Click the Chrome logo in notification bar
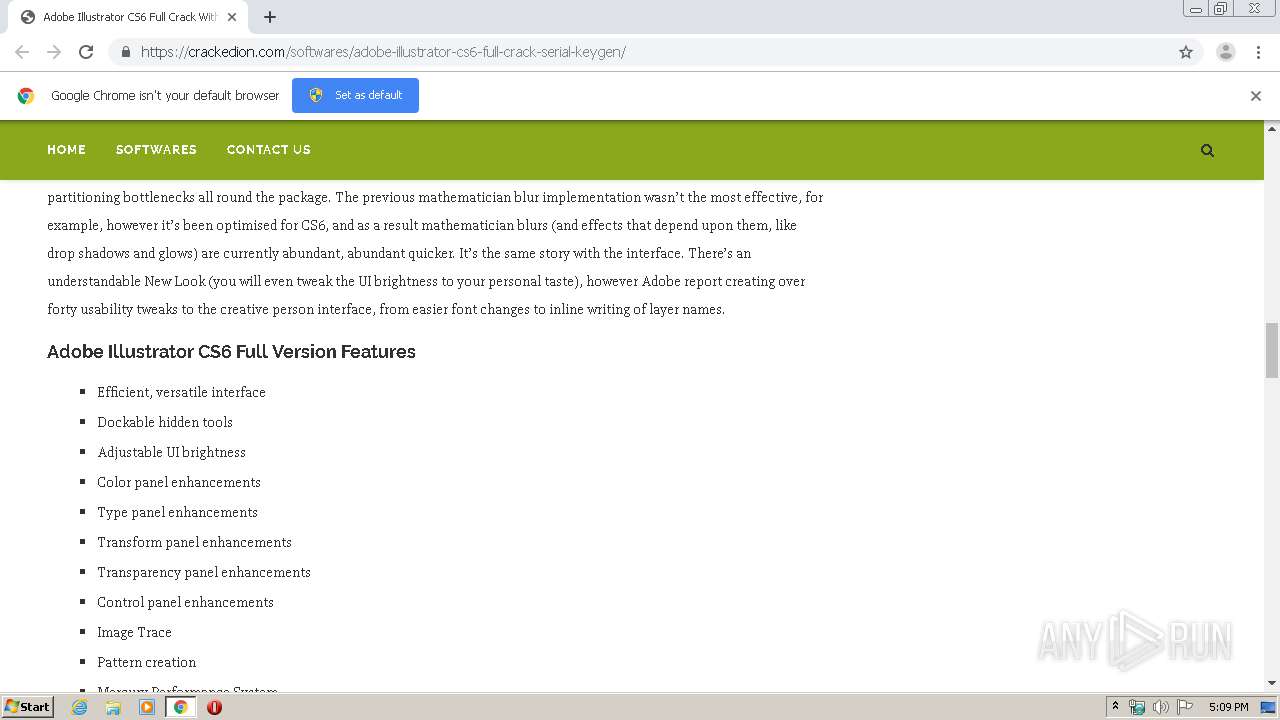Image resolution: width=1280 pixels, height=720 pixels. tap(26, 96)
